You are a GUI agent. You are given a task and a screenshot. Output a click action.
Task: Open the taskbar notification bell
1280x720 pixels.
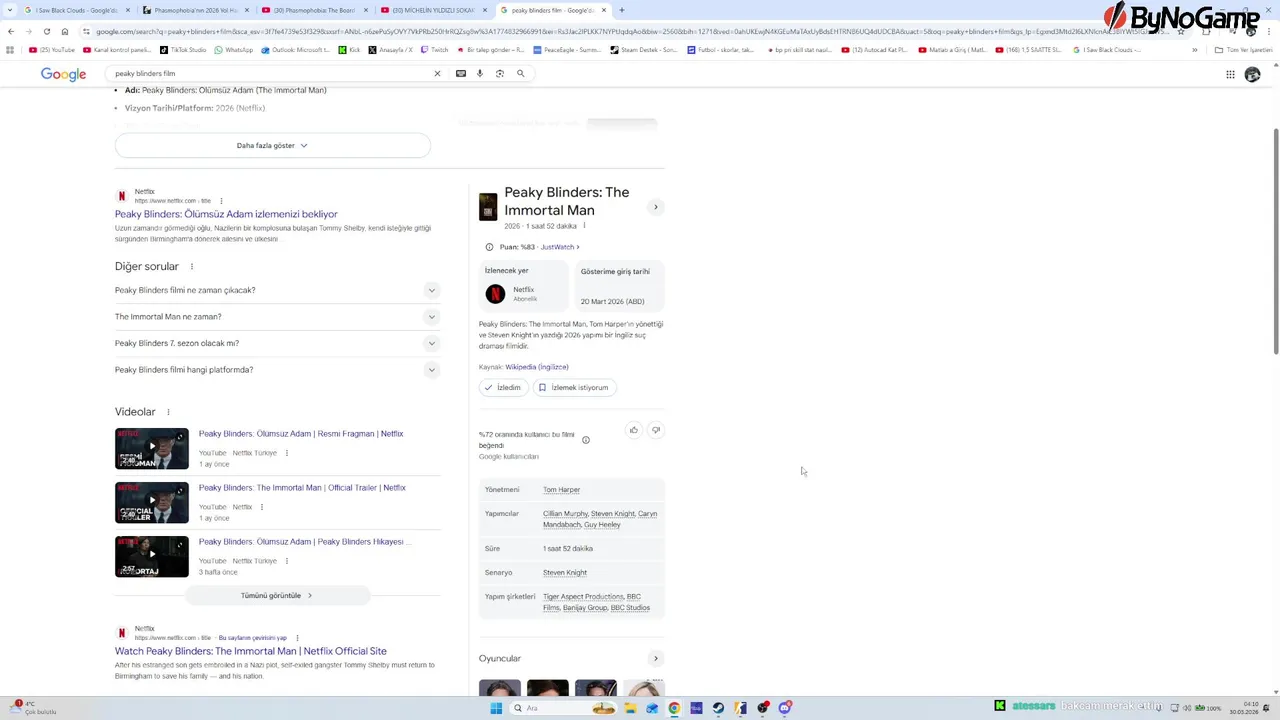click(x=1264, y=708)
